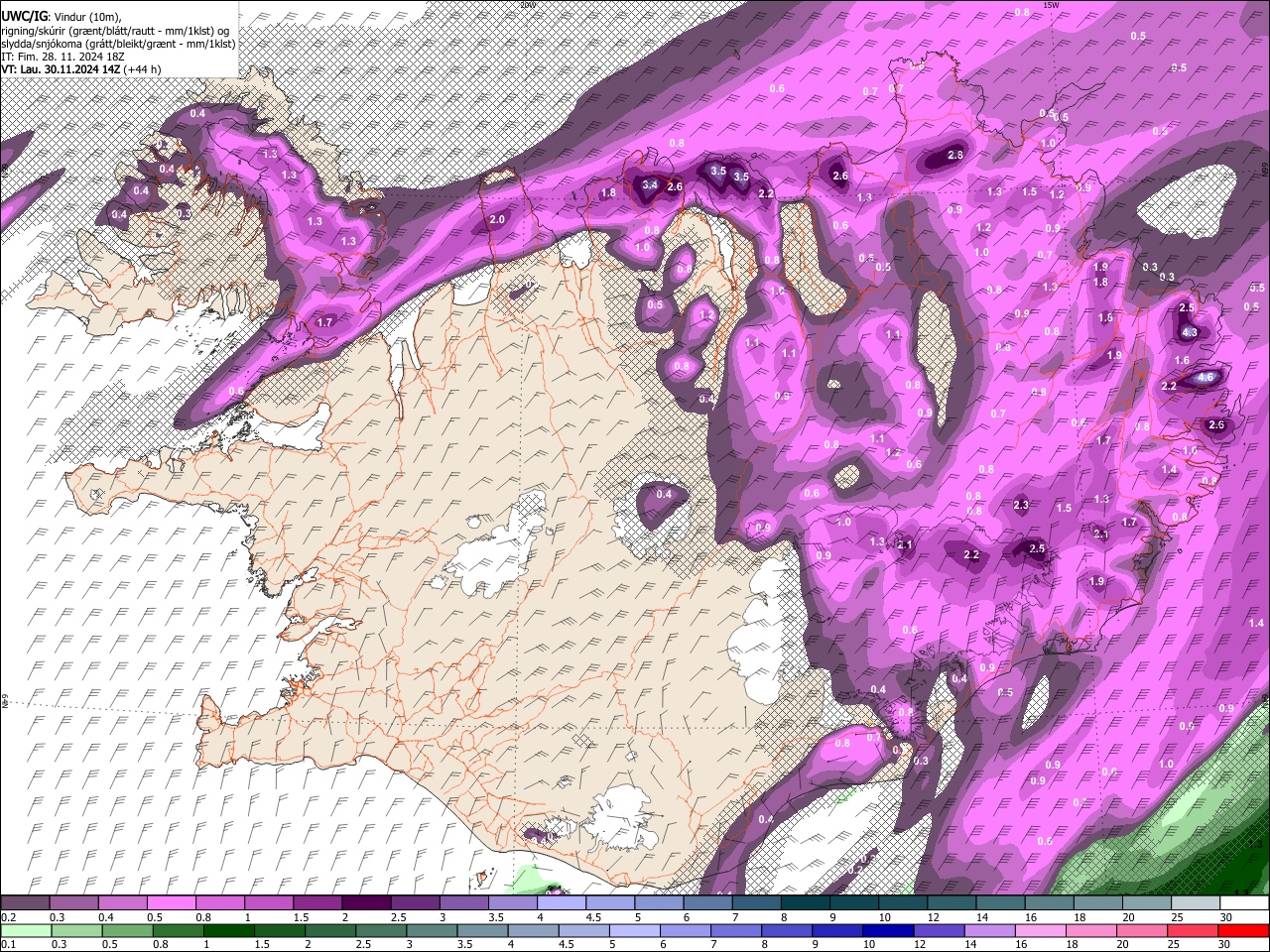Click the "2.3" precipitation value on the map

coord(1022,505)
